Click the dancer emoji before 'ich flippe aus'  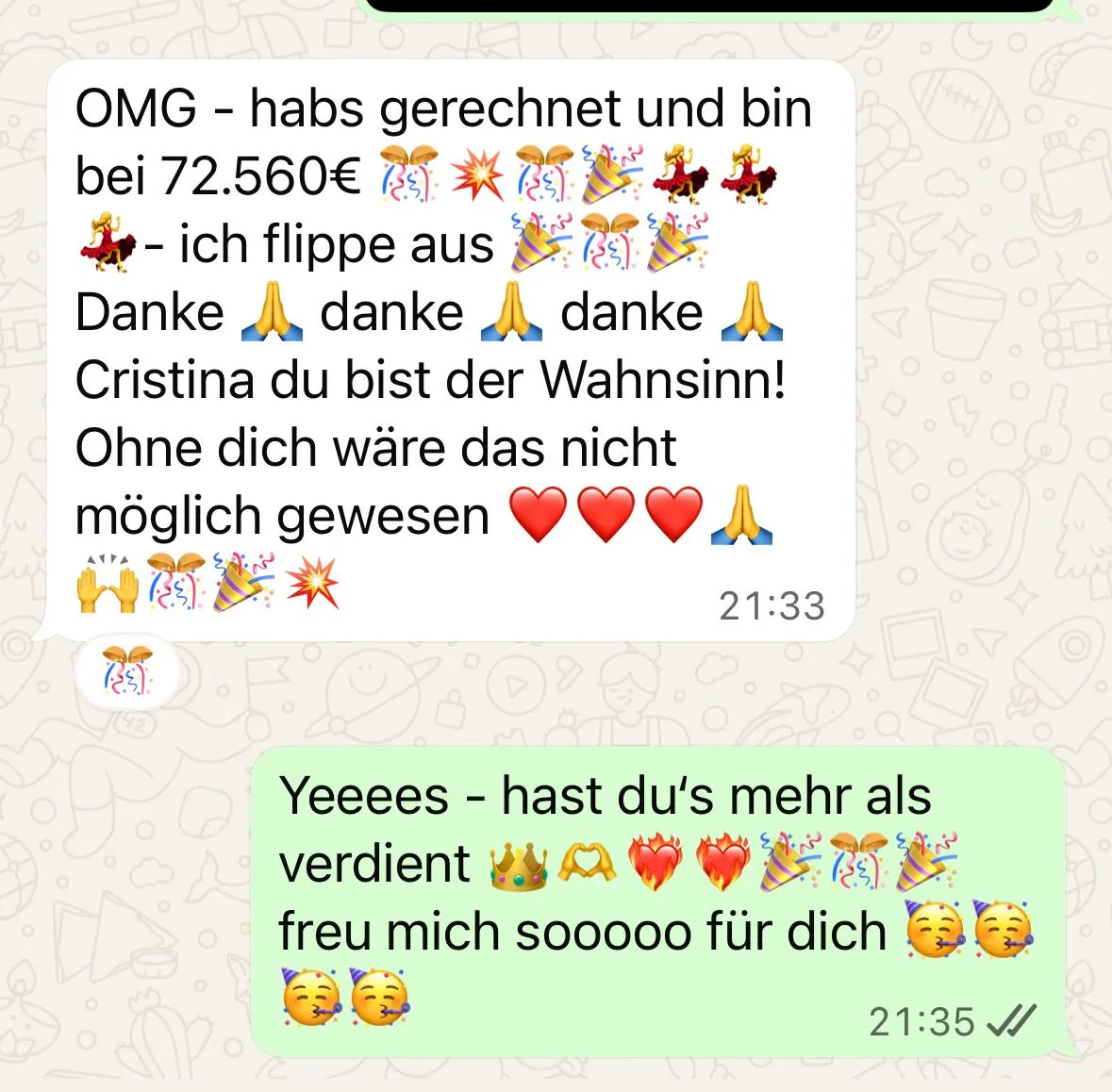click(108, 241)
